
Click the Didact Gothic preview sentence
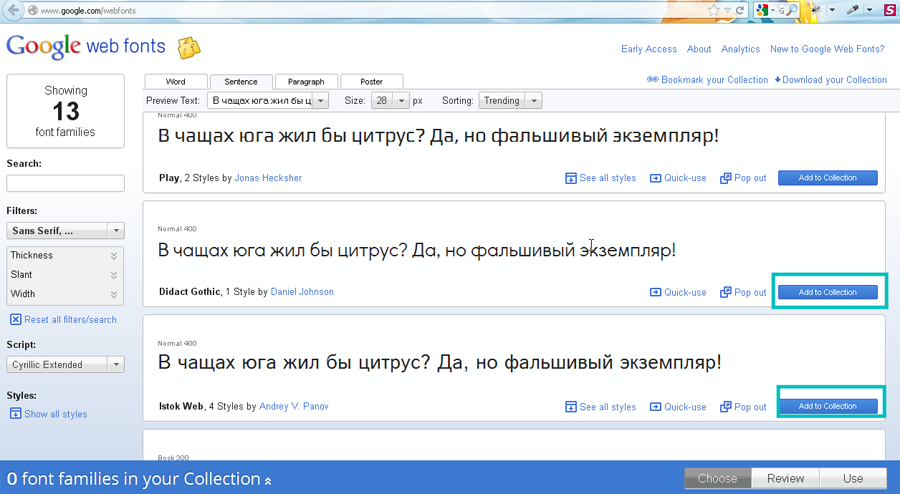pyautogui.click(x=417, y=251)
